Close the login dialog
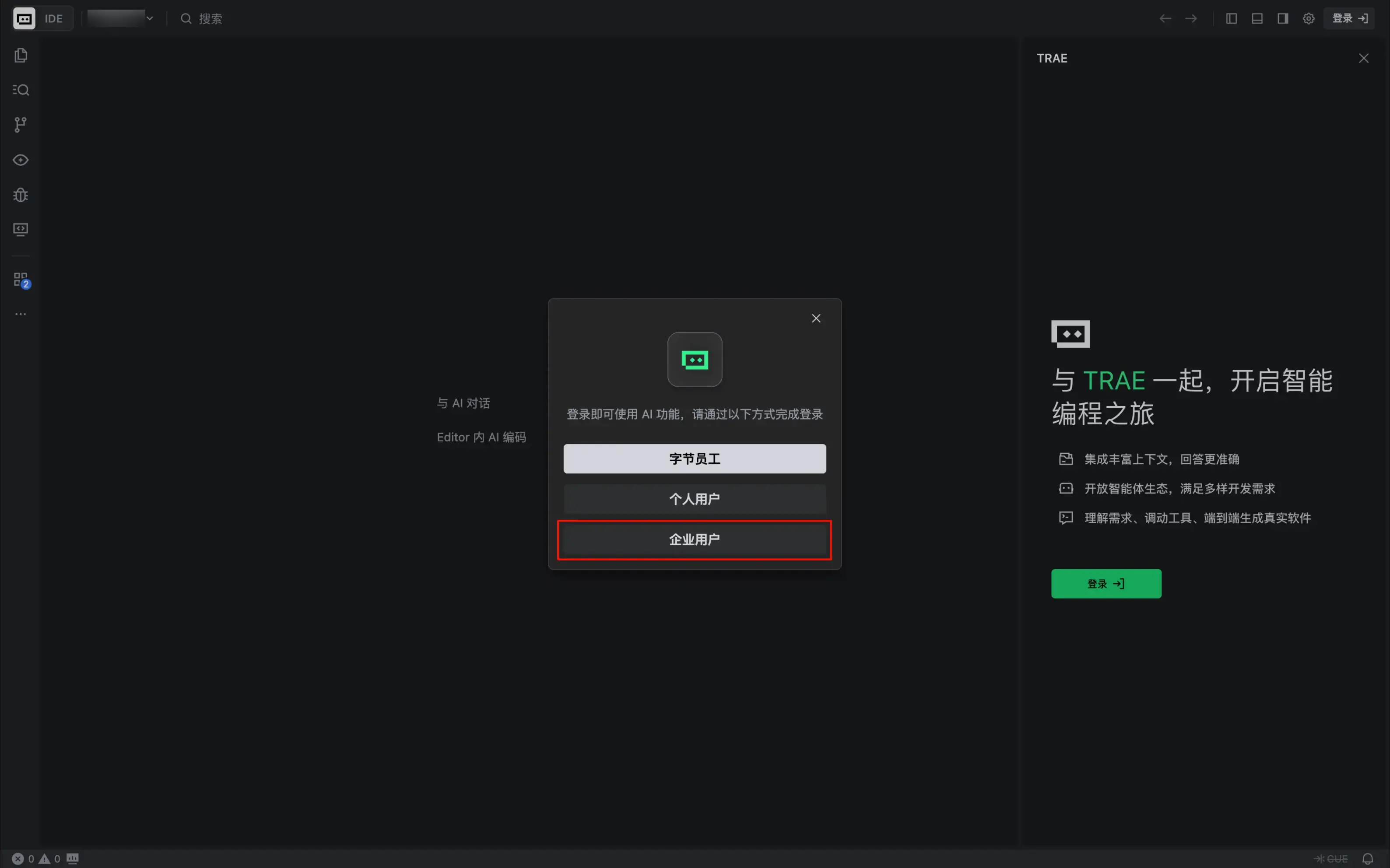 [816, 318]
